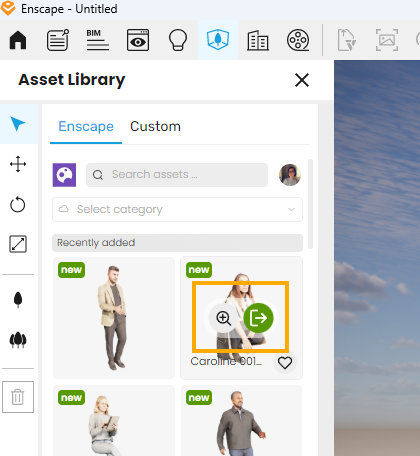Select the standing man in beige jacket asset
420x456 pixels.
click(x=114, y=318)
